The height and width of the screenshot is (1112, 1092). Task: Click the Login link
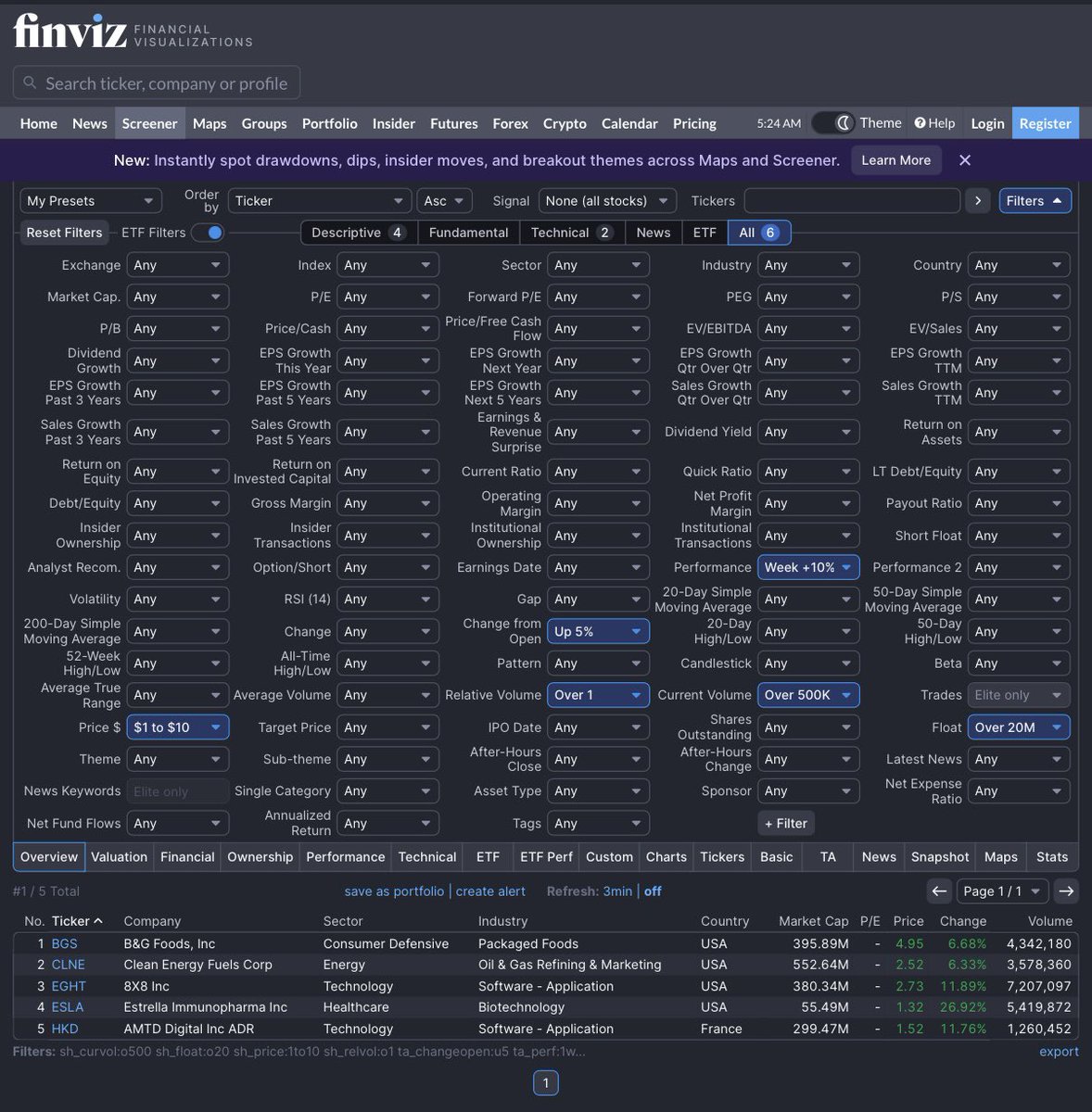[x=987, y=123]
